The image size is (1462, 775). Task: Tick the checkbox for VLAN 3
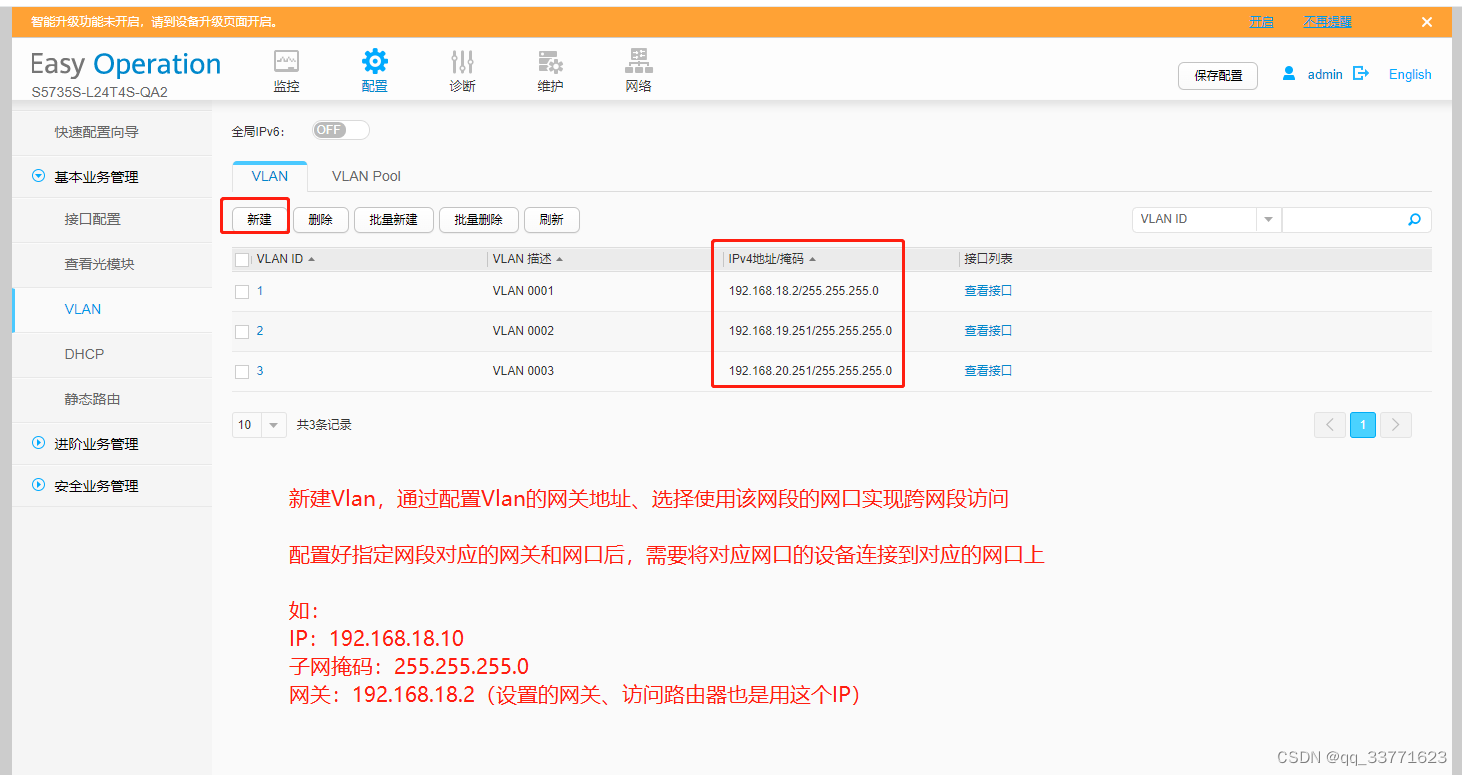(242, 372)
